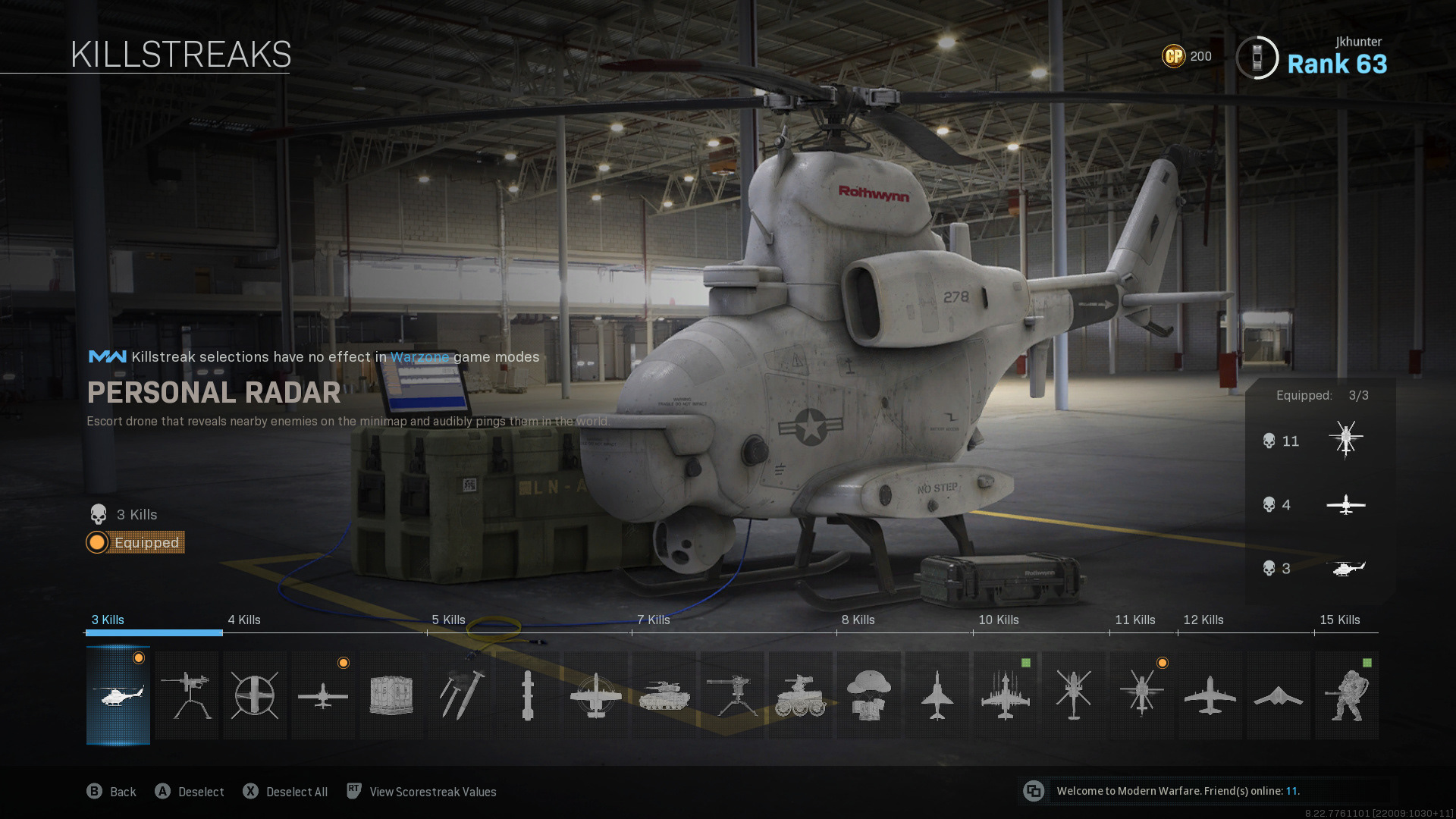Jump to 15 Kills tier marker
The height and width of the screenshot is (819, 1456).
1340,620
